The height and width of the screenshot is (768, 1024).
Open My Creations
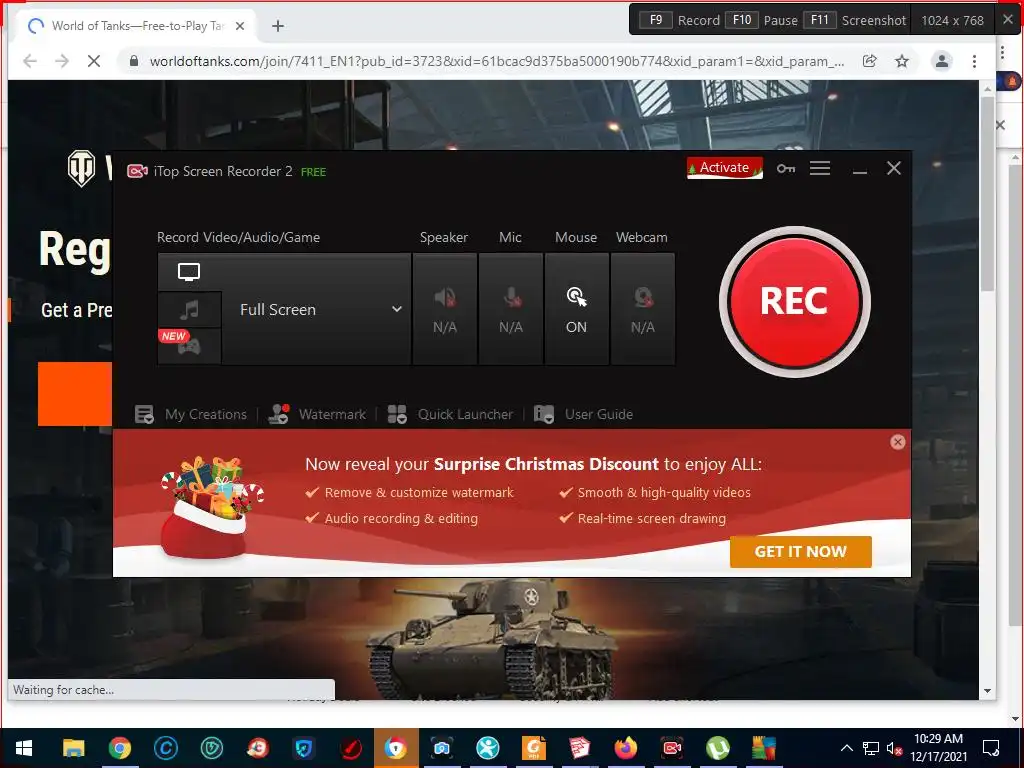[x=191, y=414]
